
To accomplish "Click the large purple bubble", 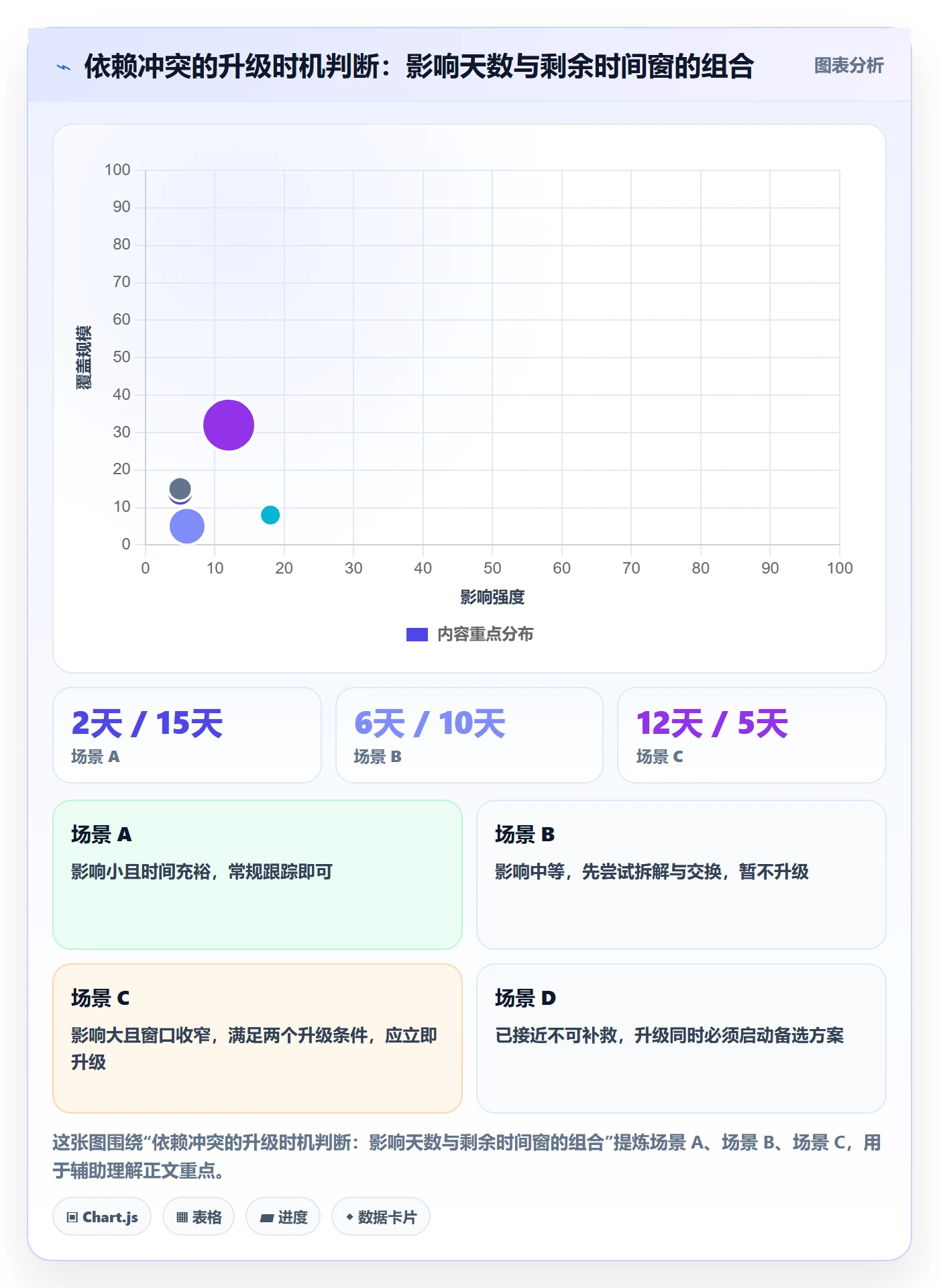I will 229,425.
